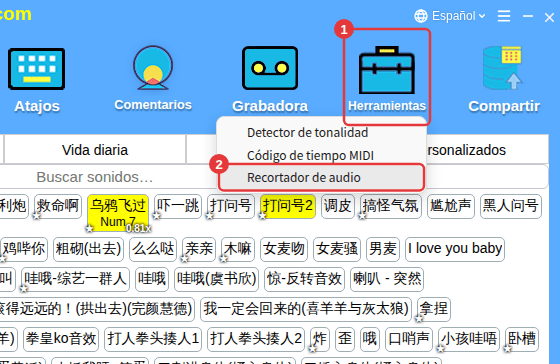Switch to the Vida diaria tab
This screenshot has width=560, height=364.
click(x=95, y=150)
